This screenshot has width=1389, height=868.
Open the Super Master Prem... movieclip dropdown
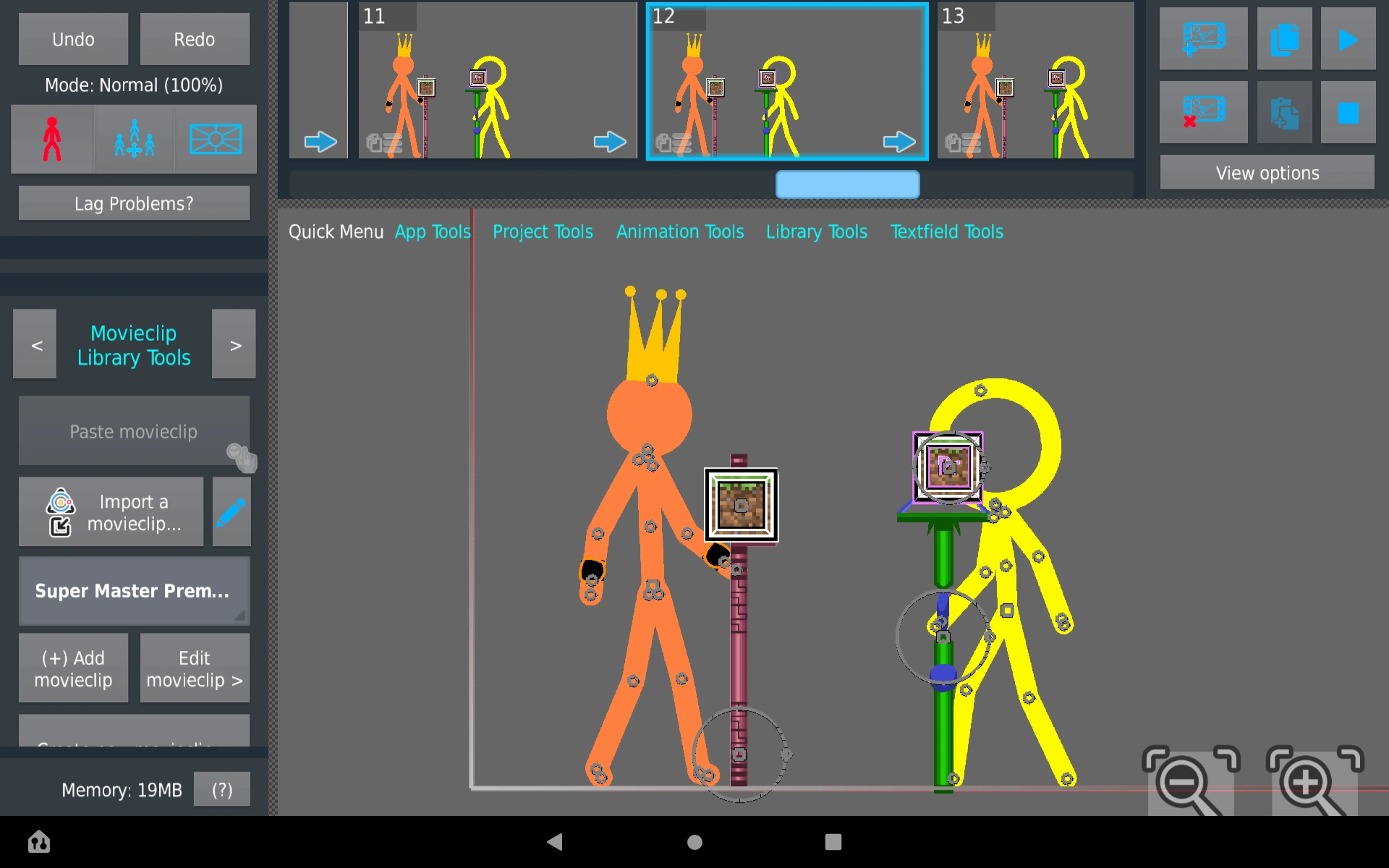tap(134, 591)
